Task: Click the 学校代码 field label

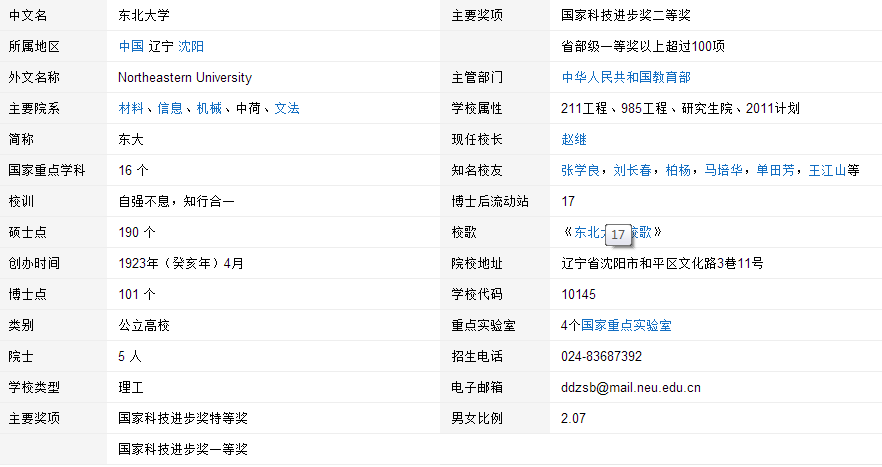Action: coord(477,294)
